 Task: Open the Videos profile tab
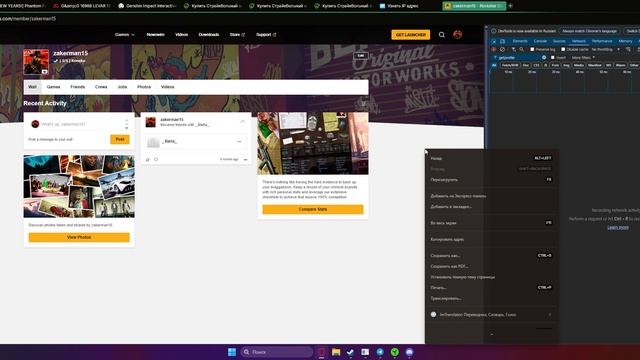[167, 87]
